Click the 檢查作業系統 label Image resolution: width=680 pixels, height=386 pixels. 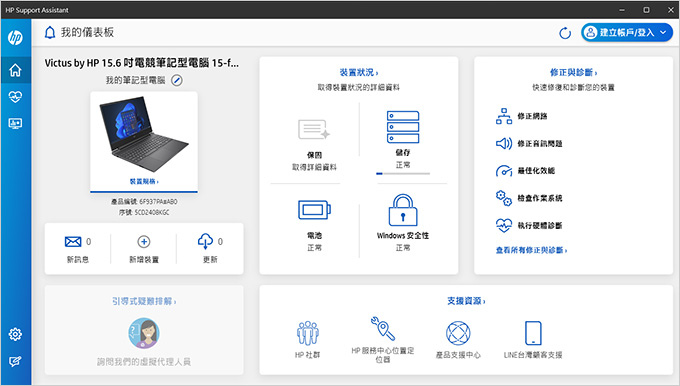(540, 198)
